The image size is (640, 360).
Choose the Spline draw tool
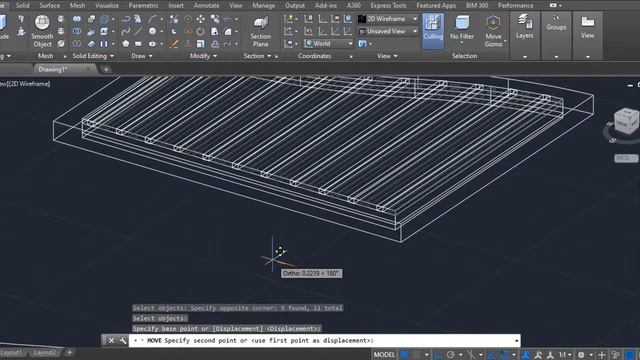coord(126,31)
